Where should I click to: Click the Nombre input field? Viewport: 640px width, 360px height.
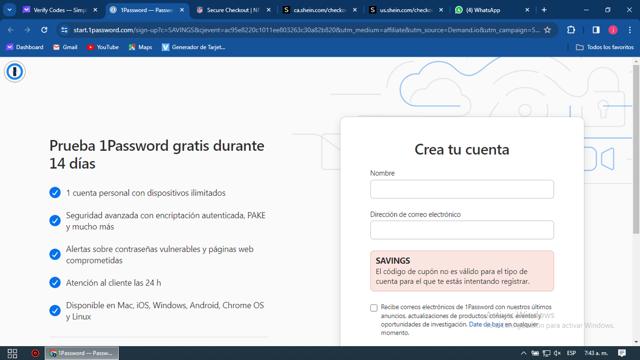(462, 189)
